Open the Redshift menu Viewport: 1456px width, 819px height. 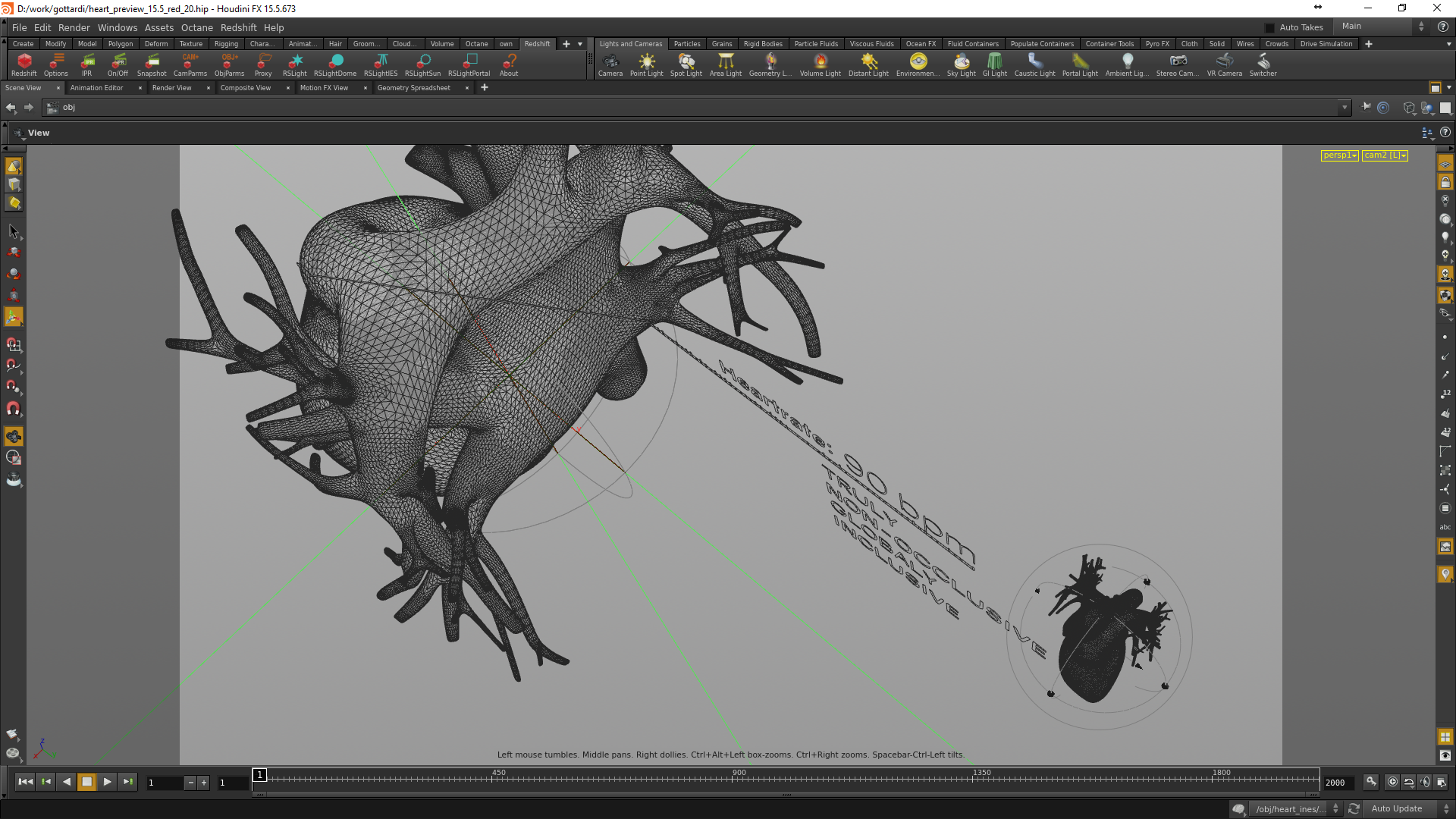point(238,27)
